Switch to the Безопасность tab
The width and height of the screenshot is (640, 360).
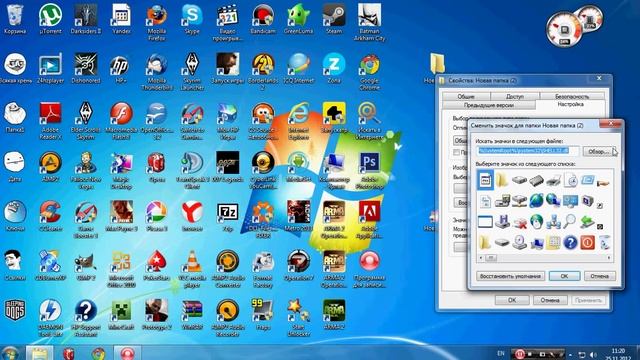572,96
